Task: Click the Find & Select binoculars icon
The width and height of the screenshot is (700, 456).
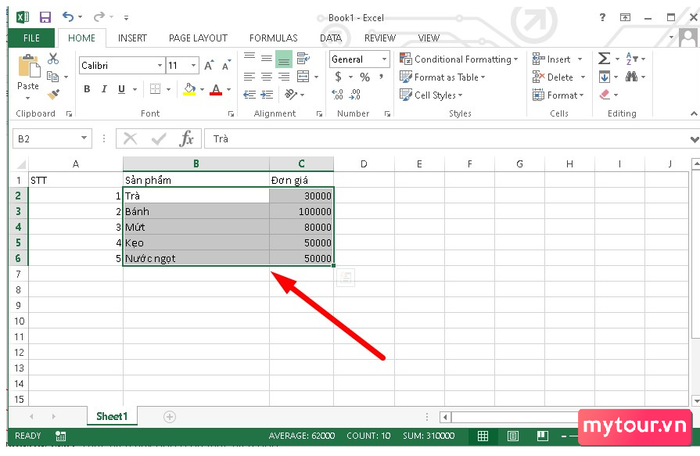Action: coord(631,77)
